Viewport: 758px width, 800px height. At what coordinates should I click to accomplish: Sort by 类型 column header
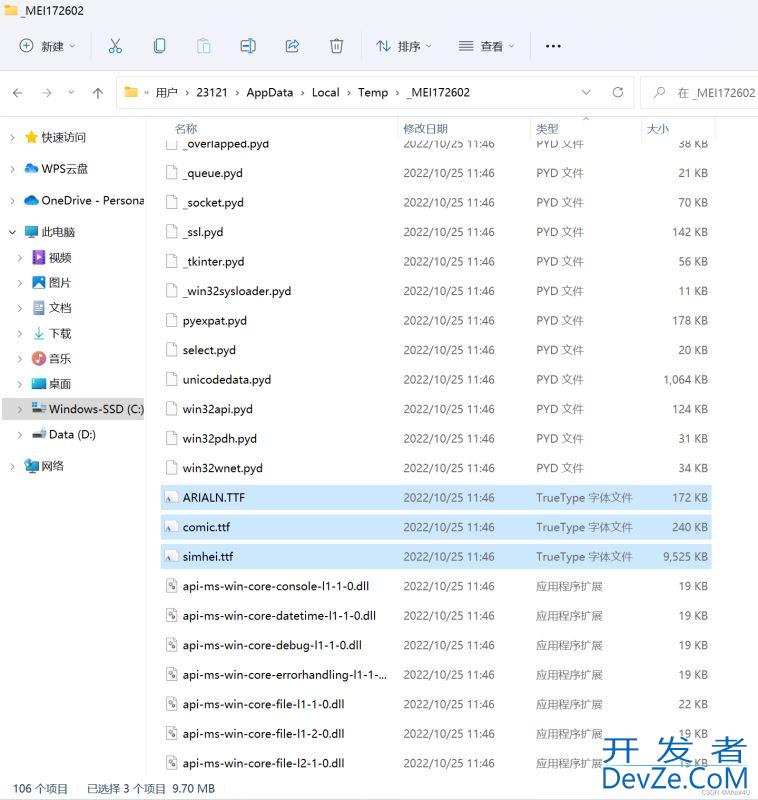(x=547, y=129)
